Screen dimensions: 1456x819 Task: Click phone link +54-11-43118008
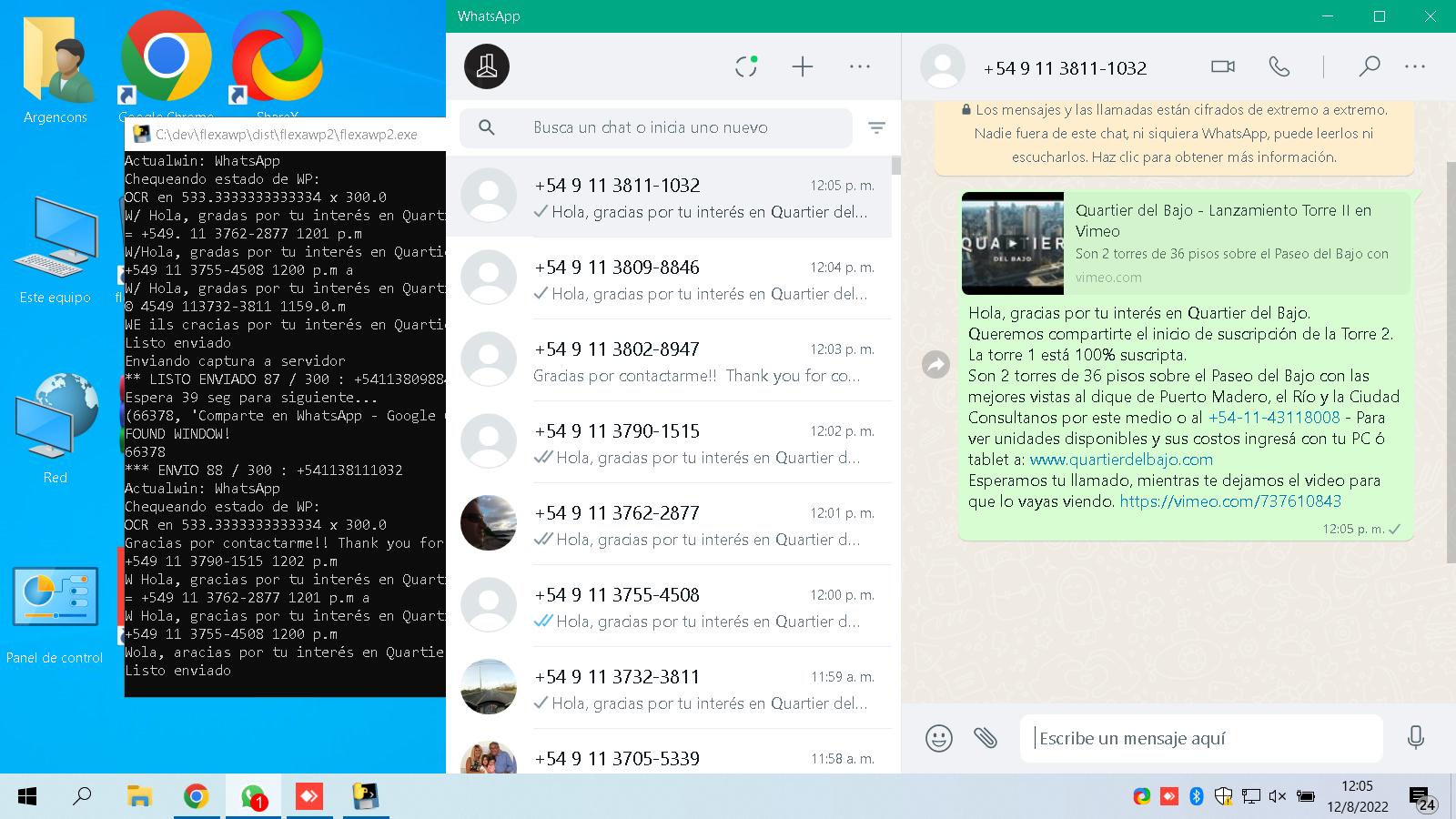click(x=1274, y=418)
